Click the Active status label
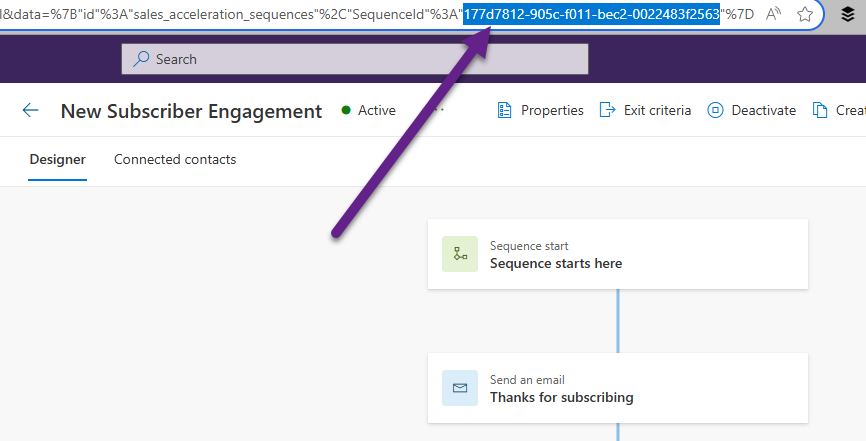This screenshot has height=441, width=866. pos(376,111)
